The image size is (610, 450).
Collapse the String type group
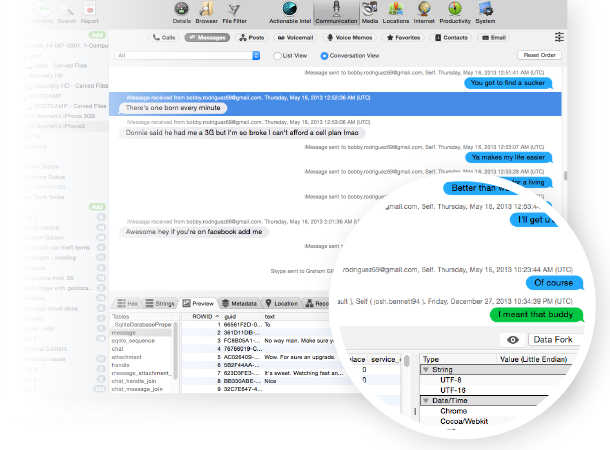tap(426, 369)
